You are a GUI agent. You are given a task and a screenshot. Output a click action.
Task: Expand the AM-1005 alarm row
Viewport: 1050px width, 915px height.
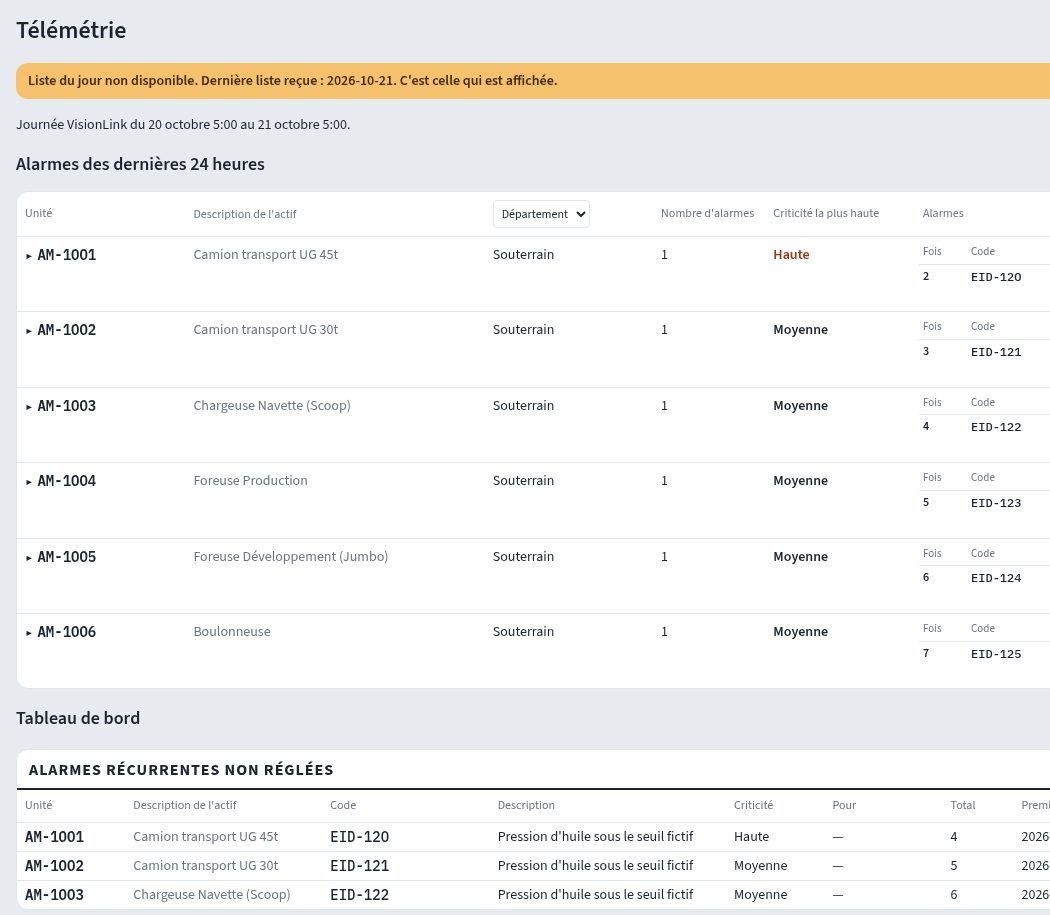[29, 557]
